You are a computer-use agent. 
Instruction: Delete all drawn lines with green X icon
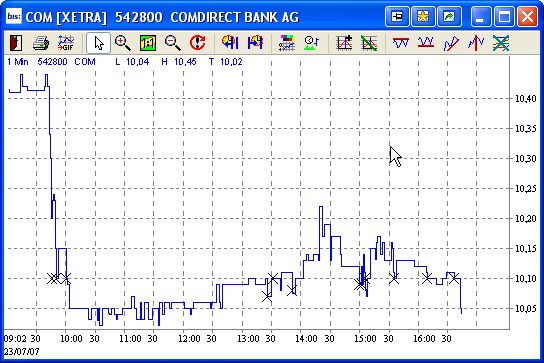(501, 43)
